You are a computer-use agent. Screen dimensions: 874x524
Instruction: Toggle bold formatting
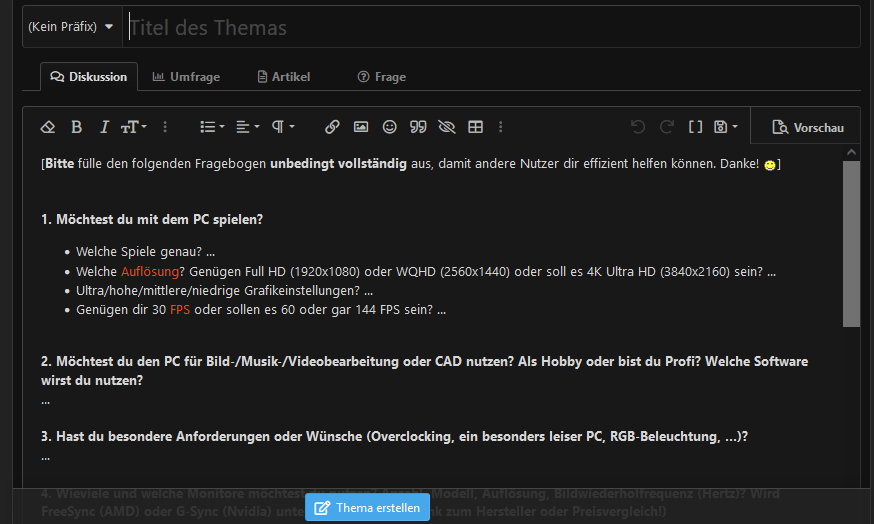76,127
